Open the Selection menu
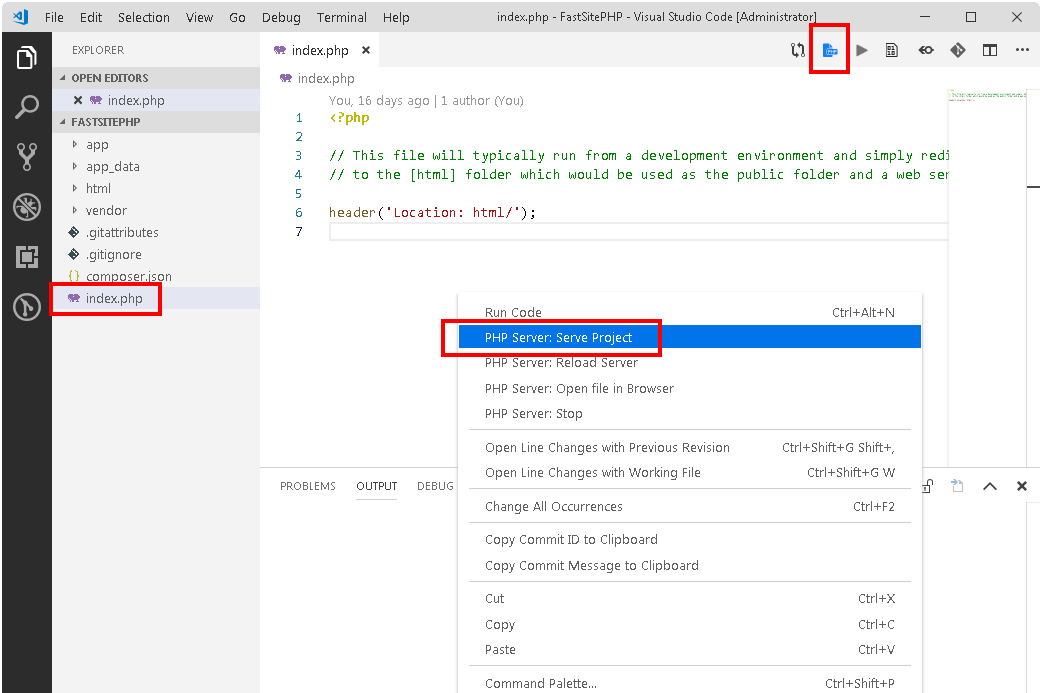 click(x=144, y=17)
